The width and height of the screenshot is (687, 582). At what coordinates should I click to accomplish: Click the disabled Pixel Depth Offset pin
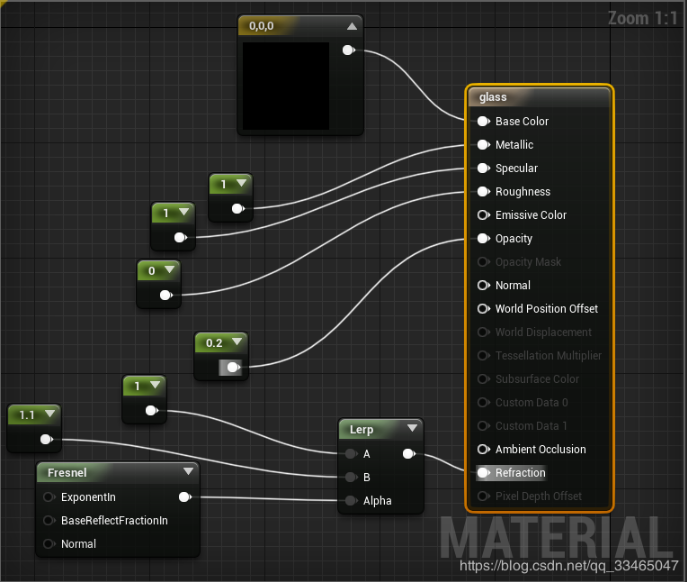[x=483, y=496]
